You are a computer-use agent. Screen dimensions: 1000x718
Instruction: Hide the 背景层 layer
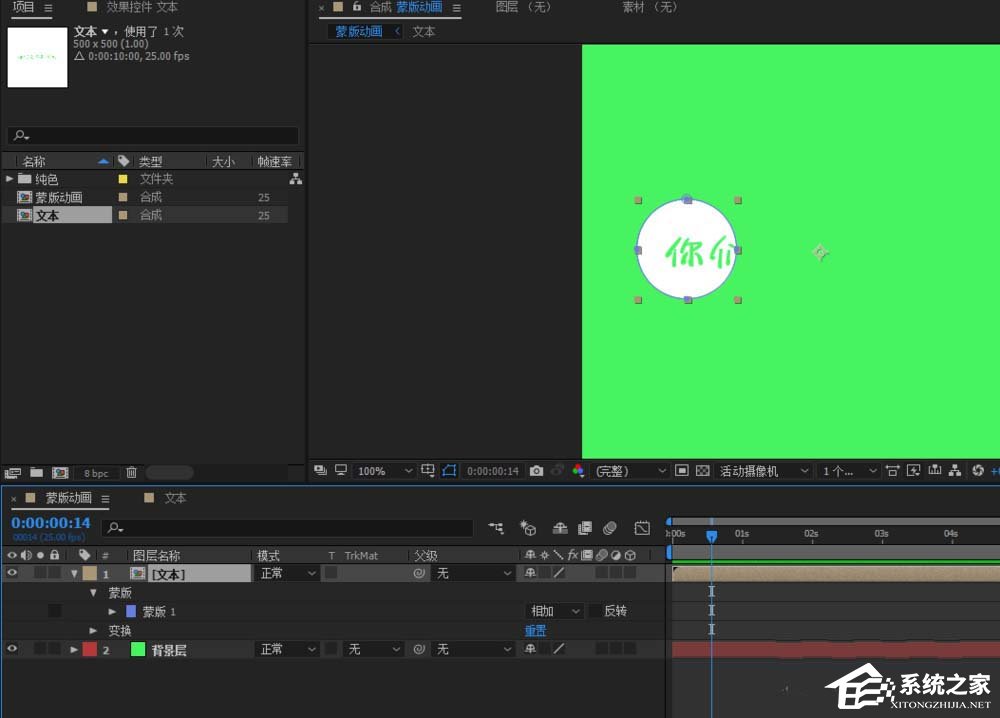tap(12, 649)
